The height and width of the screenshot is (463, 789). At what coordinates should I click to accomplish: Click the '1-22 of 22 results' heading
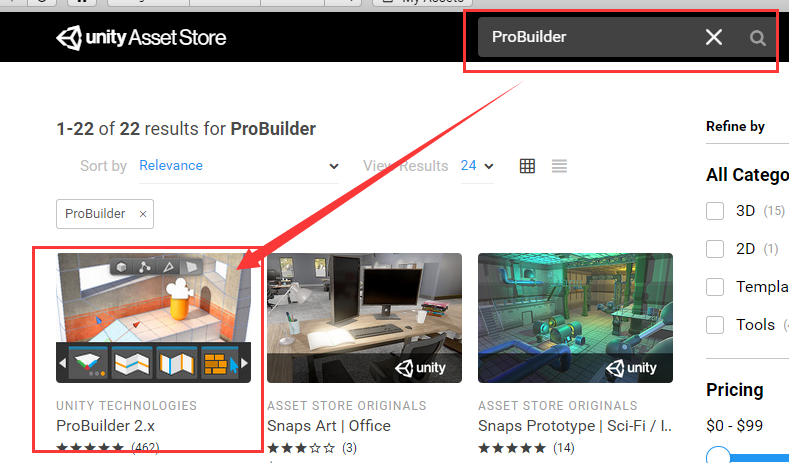pyautogui.click(x=186, y=129)
